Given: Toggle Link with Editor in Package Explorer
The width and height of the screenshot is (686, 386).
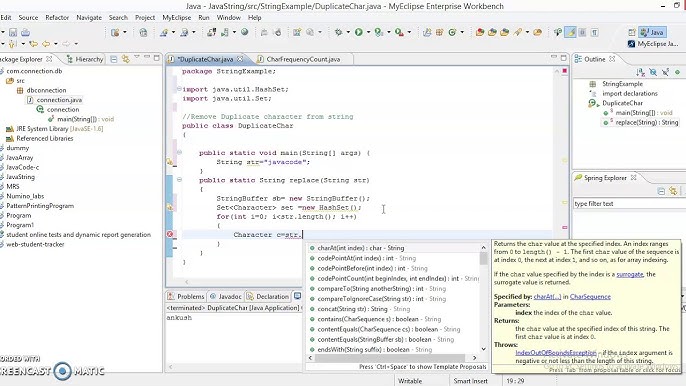Looking at the screenshot, I should pos(126,59).
